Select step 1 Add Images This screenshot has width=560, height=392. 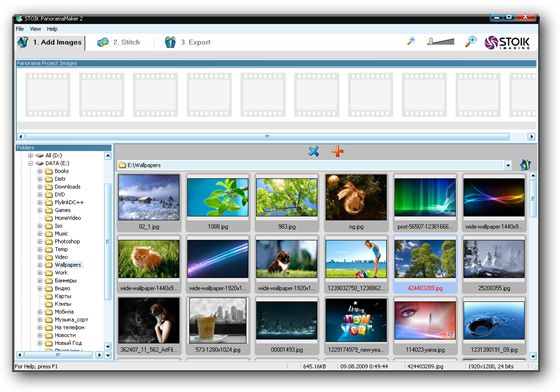coord(50,42)
